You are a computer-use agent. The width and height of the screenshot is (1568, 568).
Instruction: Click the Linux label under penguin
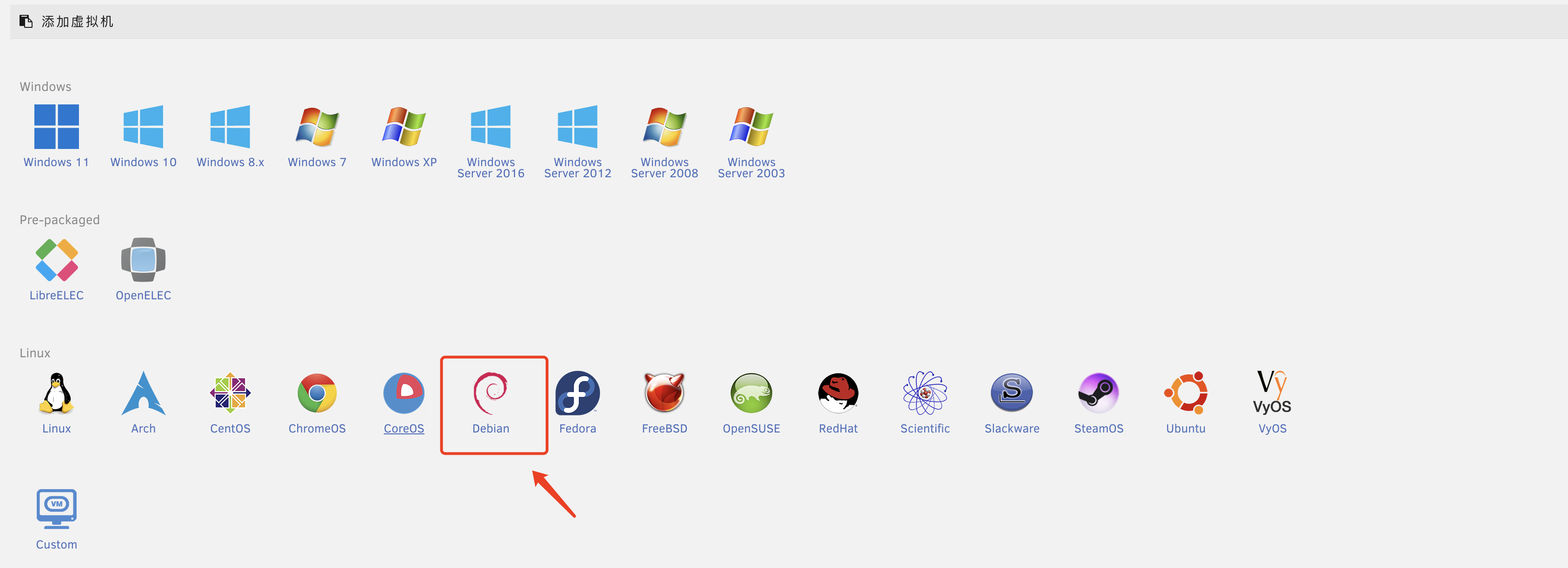tap(57, 429)
